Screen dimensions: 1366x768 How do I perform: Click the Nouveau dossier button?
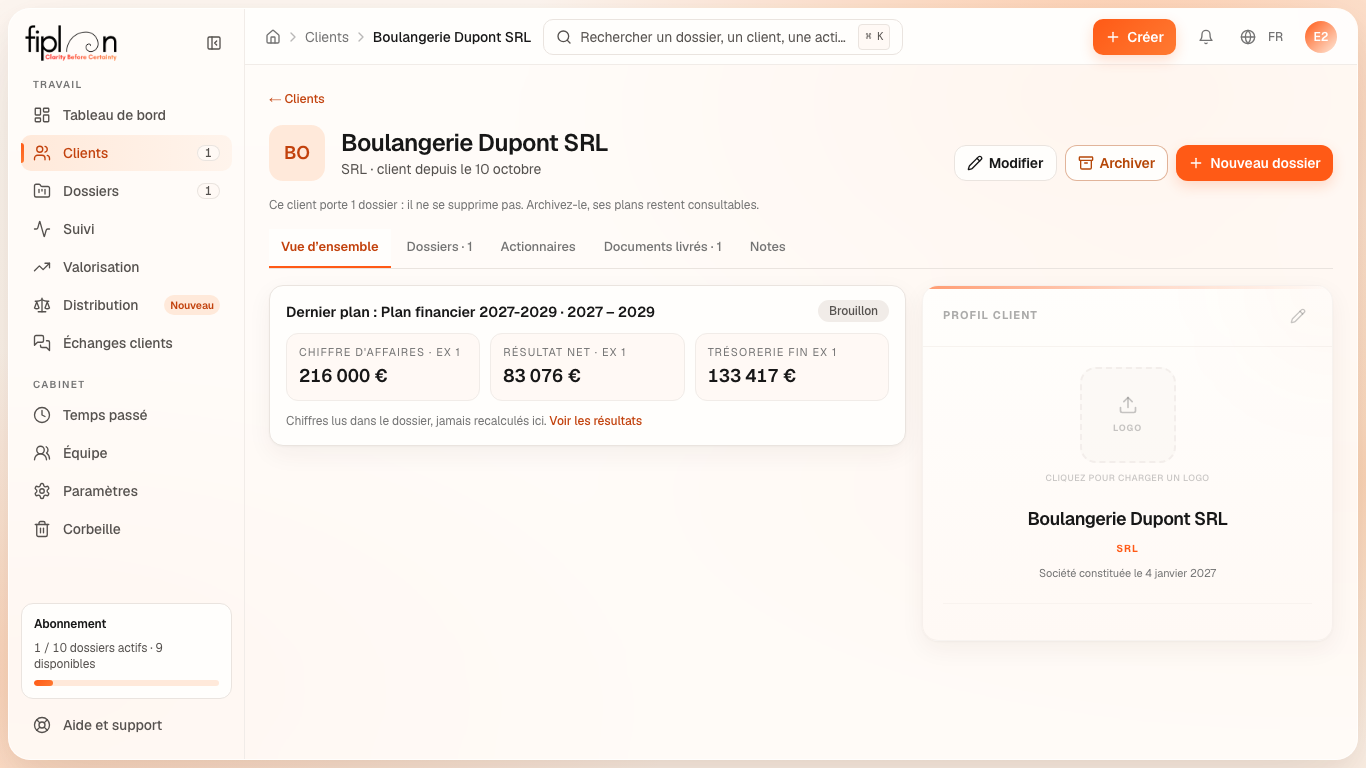pyautogui.click(x=1254, y=163)
